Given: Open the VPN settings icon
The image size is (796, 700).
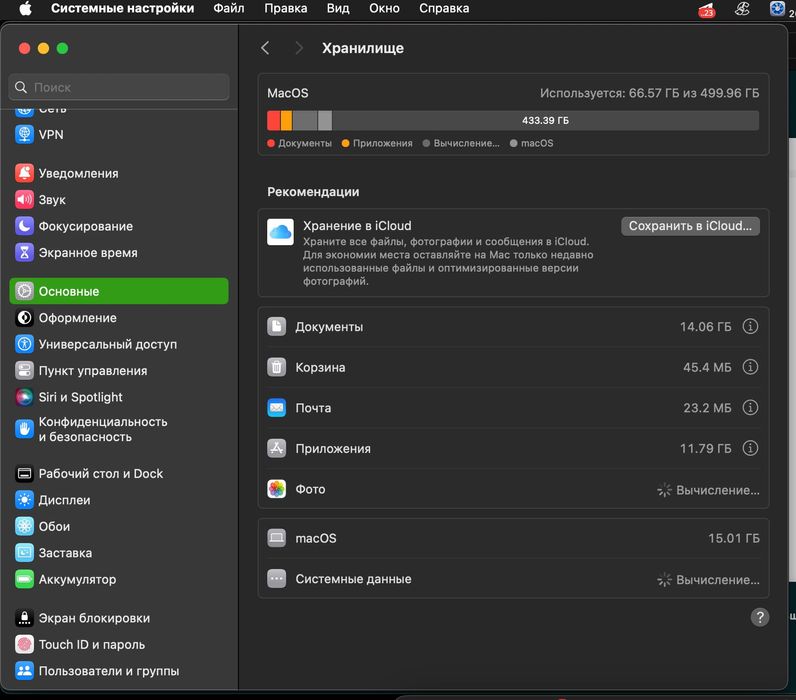Looking at the screenshot, I should (x=24, y=135).
